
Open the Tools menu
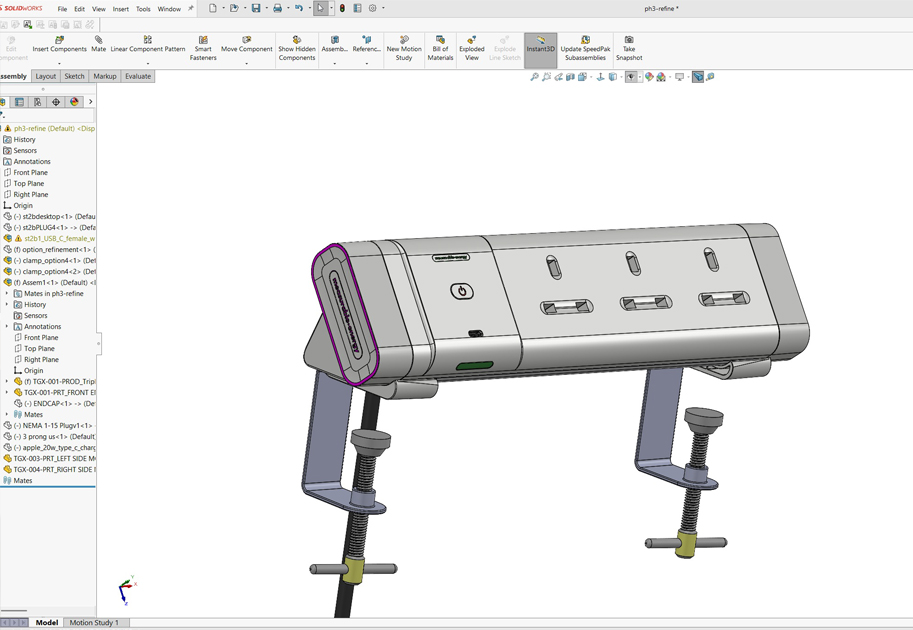(x=143, y=9)
